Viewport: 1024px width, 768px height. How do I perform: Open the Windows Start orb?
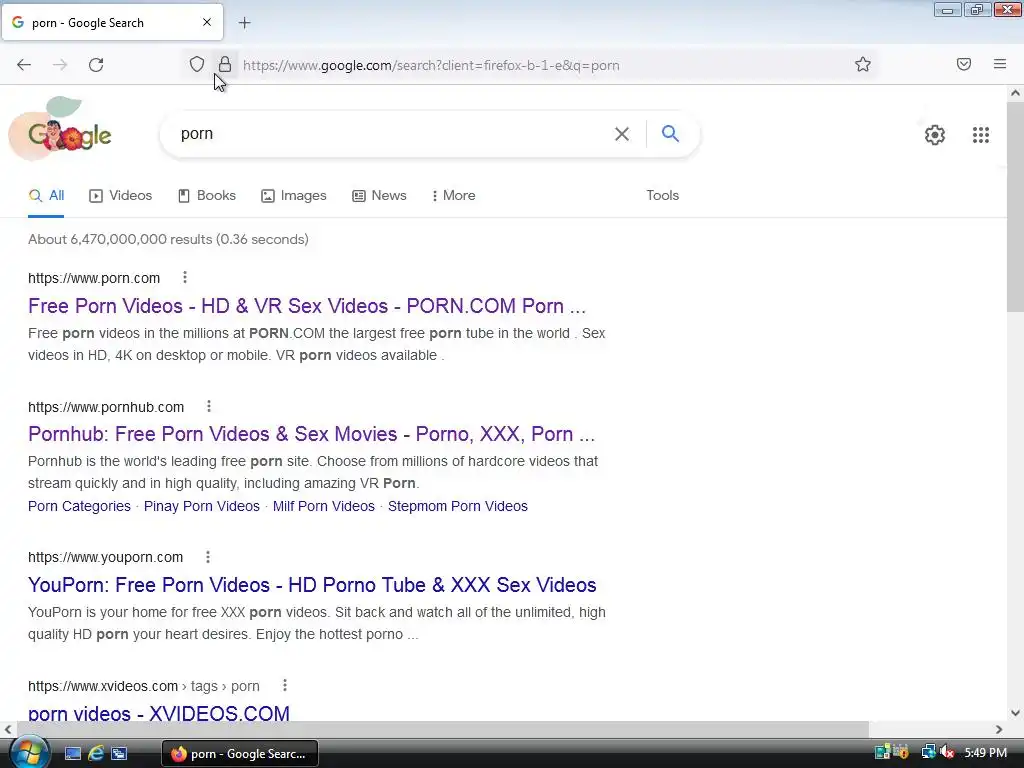pyautogui.click(x=28, y=752)
